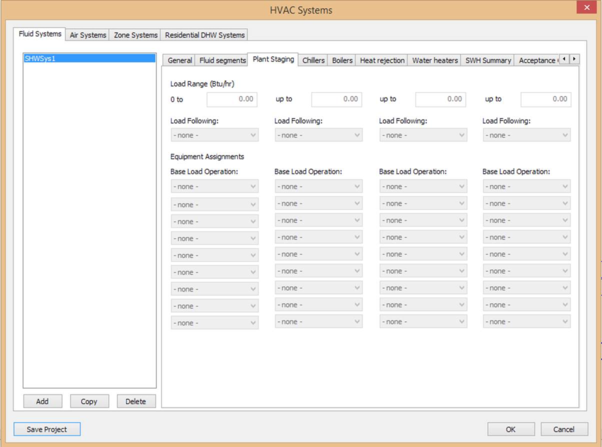The image size is (602, 447).
Task: Select SHWSys1 in the fluid systems list
Action: (x=89, y=59)
